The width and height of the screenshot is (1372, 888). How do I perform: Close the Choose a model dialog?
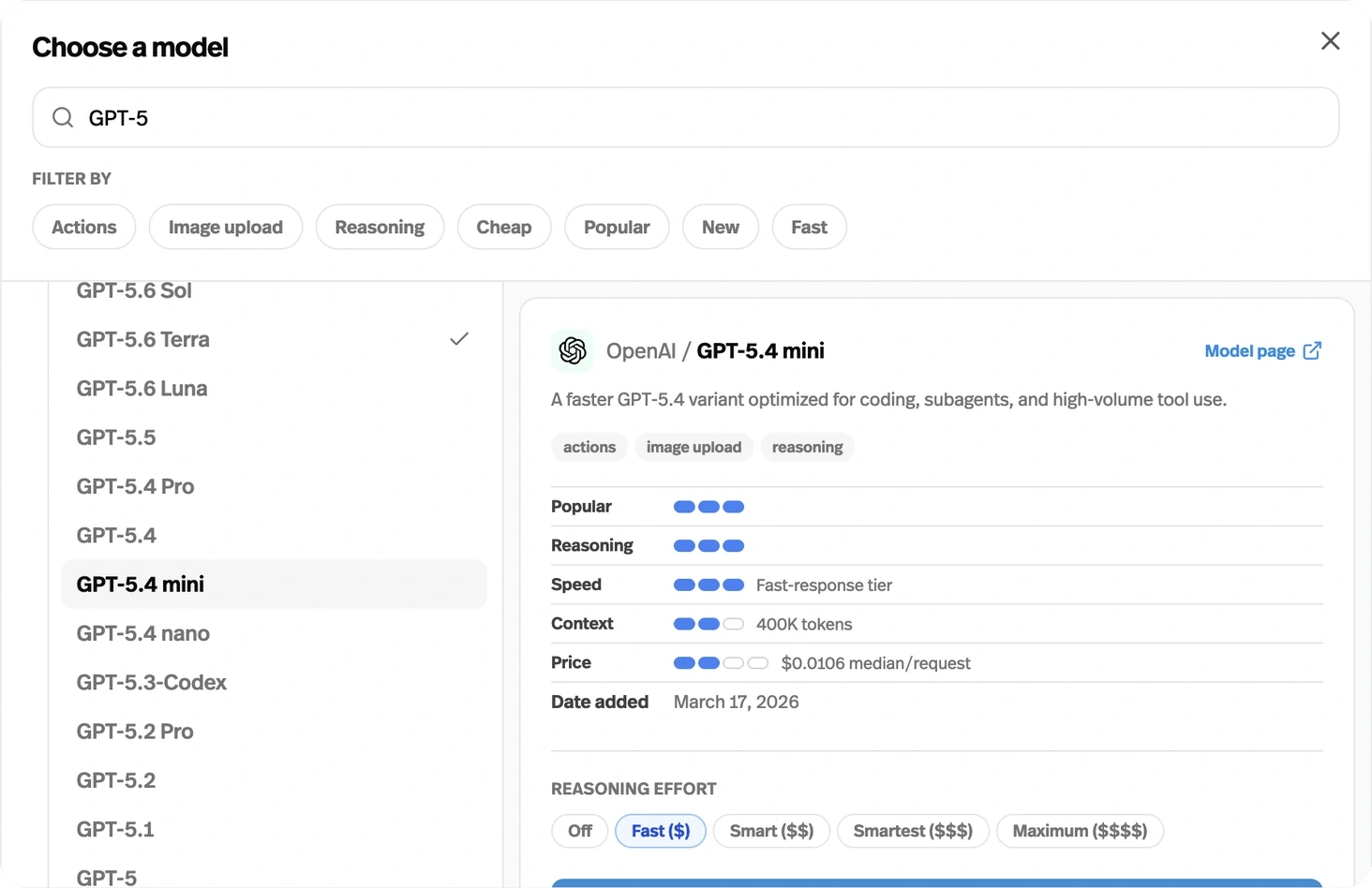(1330, 41)
